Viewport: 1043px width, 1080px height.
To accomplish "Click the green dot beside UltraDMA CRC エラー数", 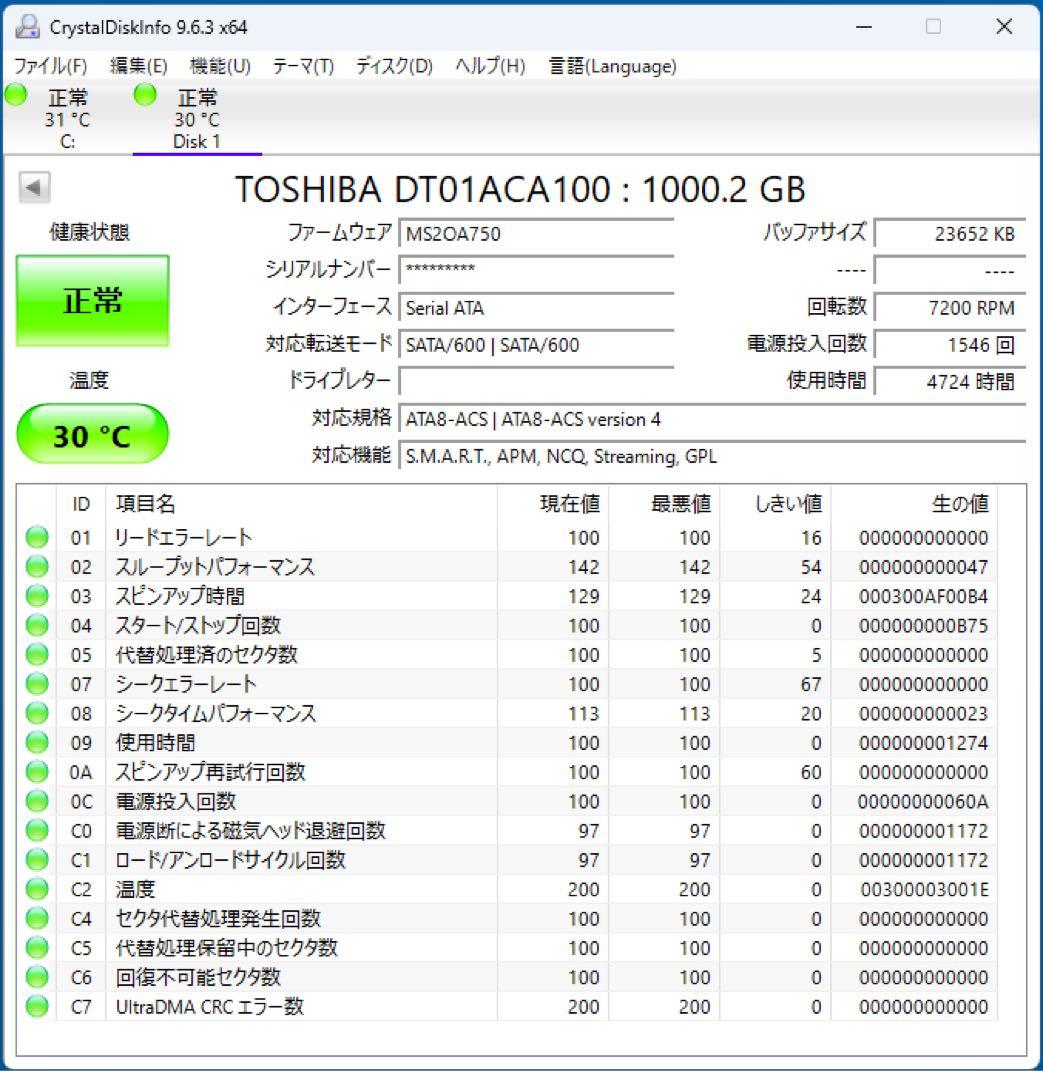I will point(36,1007).
